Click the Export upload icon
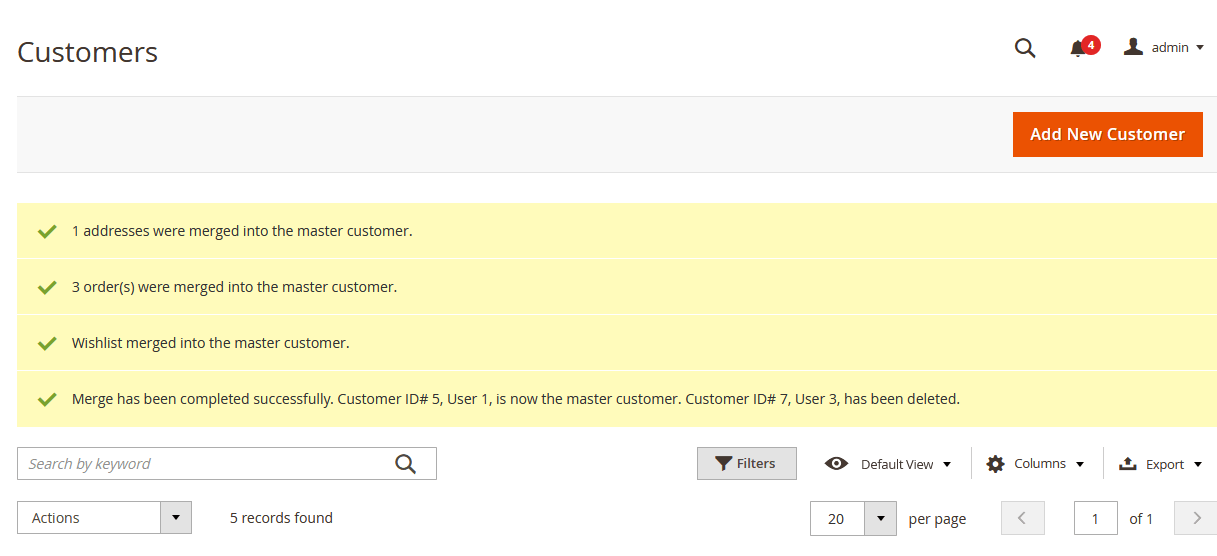1217x556 pixels. pos(1127,464)
